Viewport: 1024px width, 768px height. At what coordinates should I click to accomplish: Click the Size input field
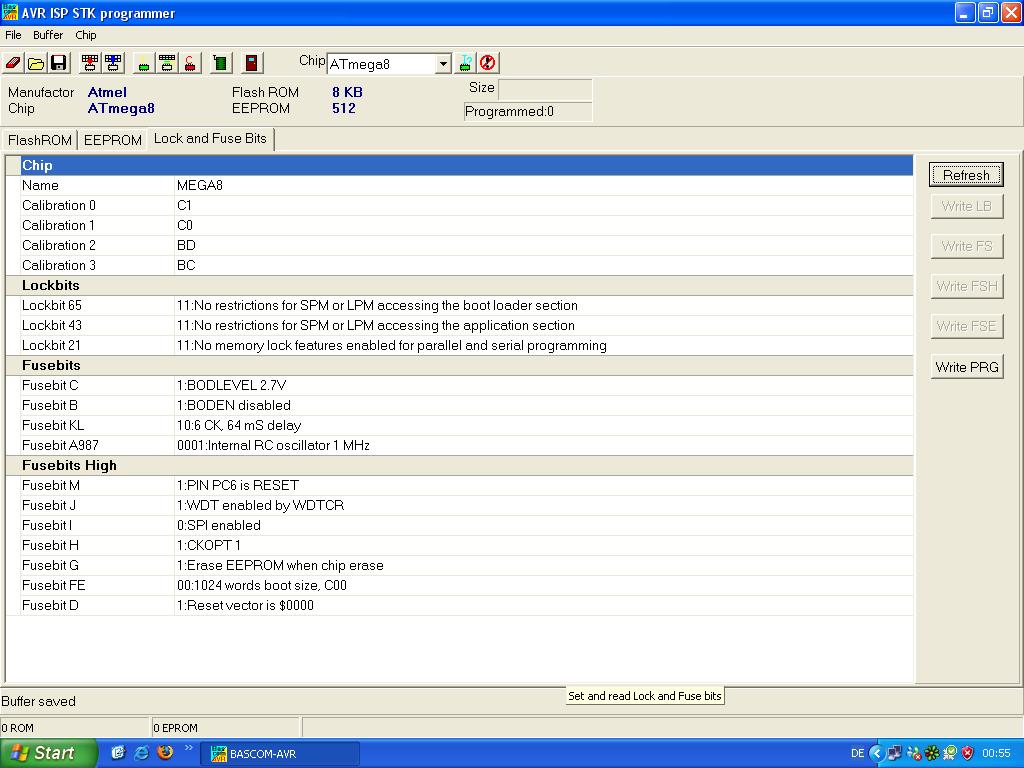(544, 89)
